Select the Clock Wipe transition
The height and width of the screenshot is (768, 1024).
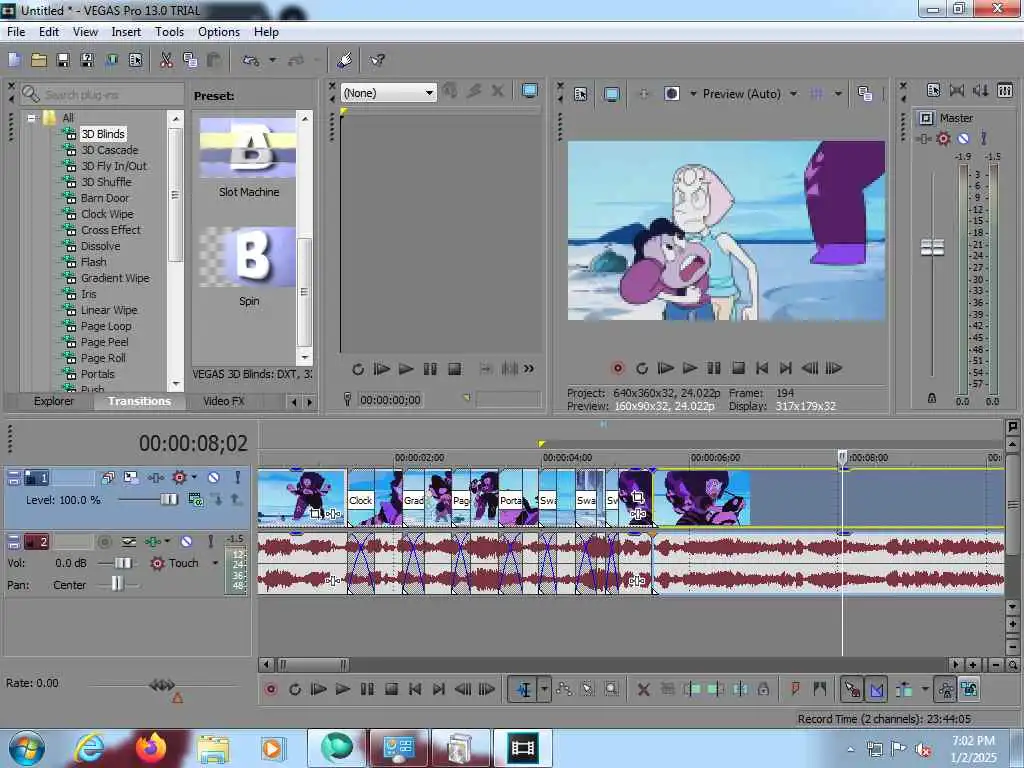pyautogui.click(x=107, y=214)
